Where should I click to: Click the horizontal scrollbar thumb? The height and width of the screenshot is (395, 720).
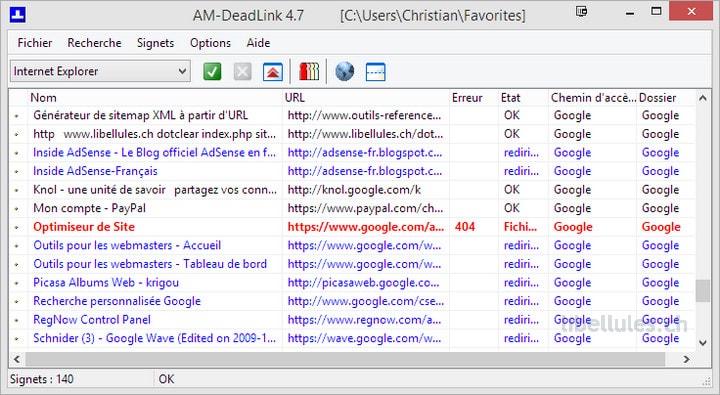[345, 359]
